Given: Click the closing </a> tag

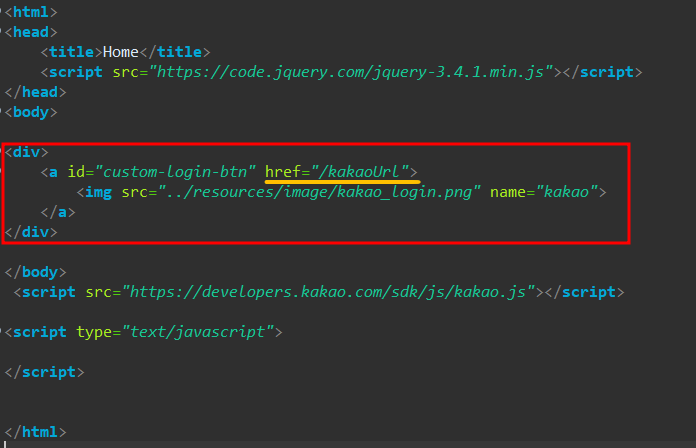Looking at the screenshot, I should point(58,212).
